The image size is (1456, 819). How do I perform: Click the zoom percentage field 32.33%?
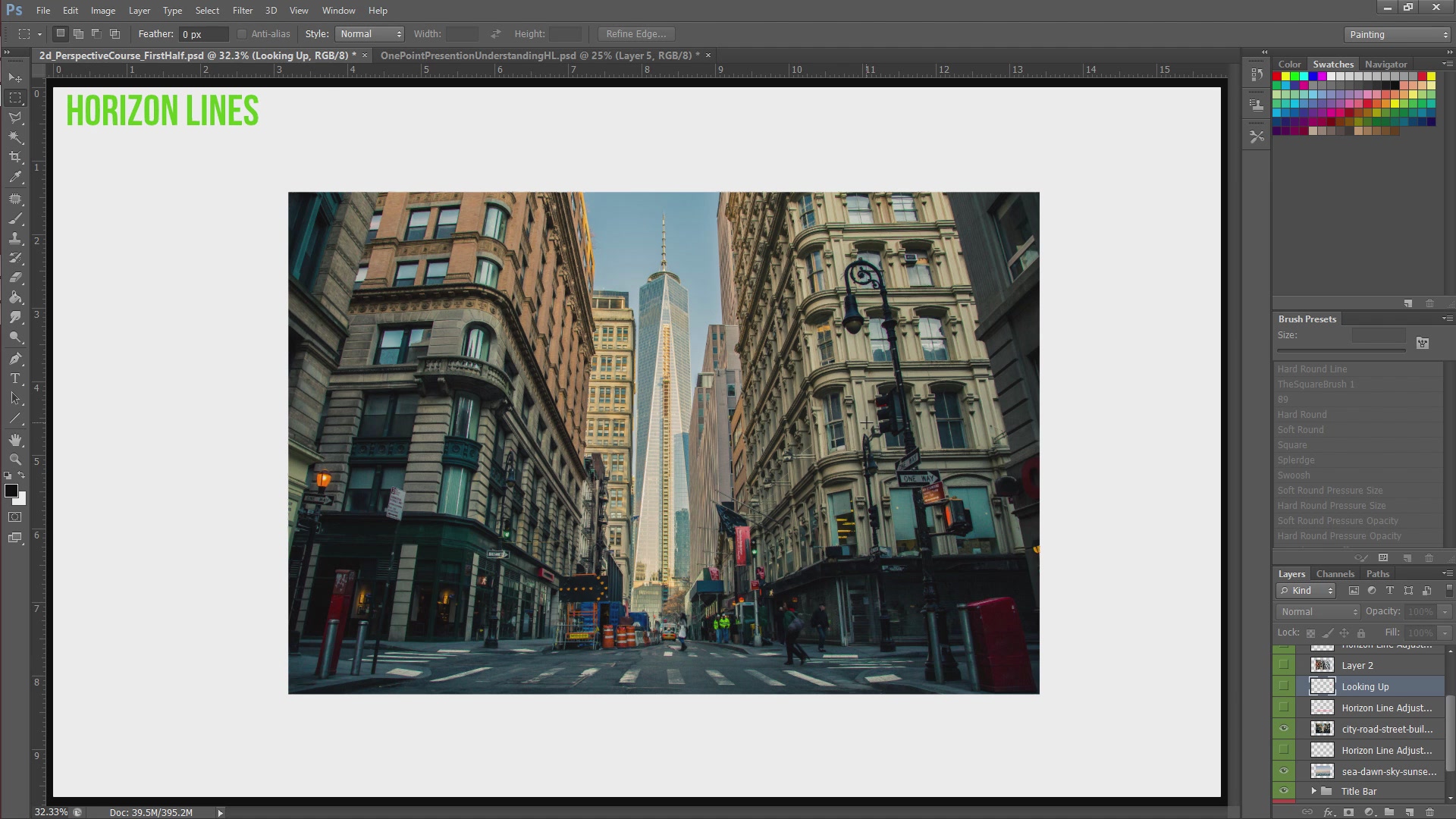[x=51, y=812]
